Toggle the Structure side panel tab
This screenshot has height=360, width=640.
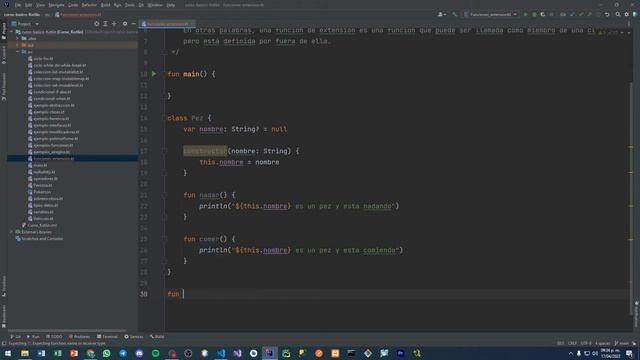click(x=4, y=286)
